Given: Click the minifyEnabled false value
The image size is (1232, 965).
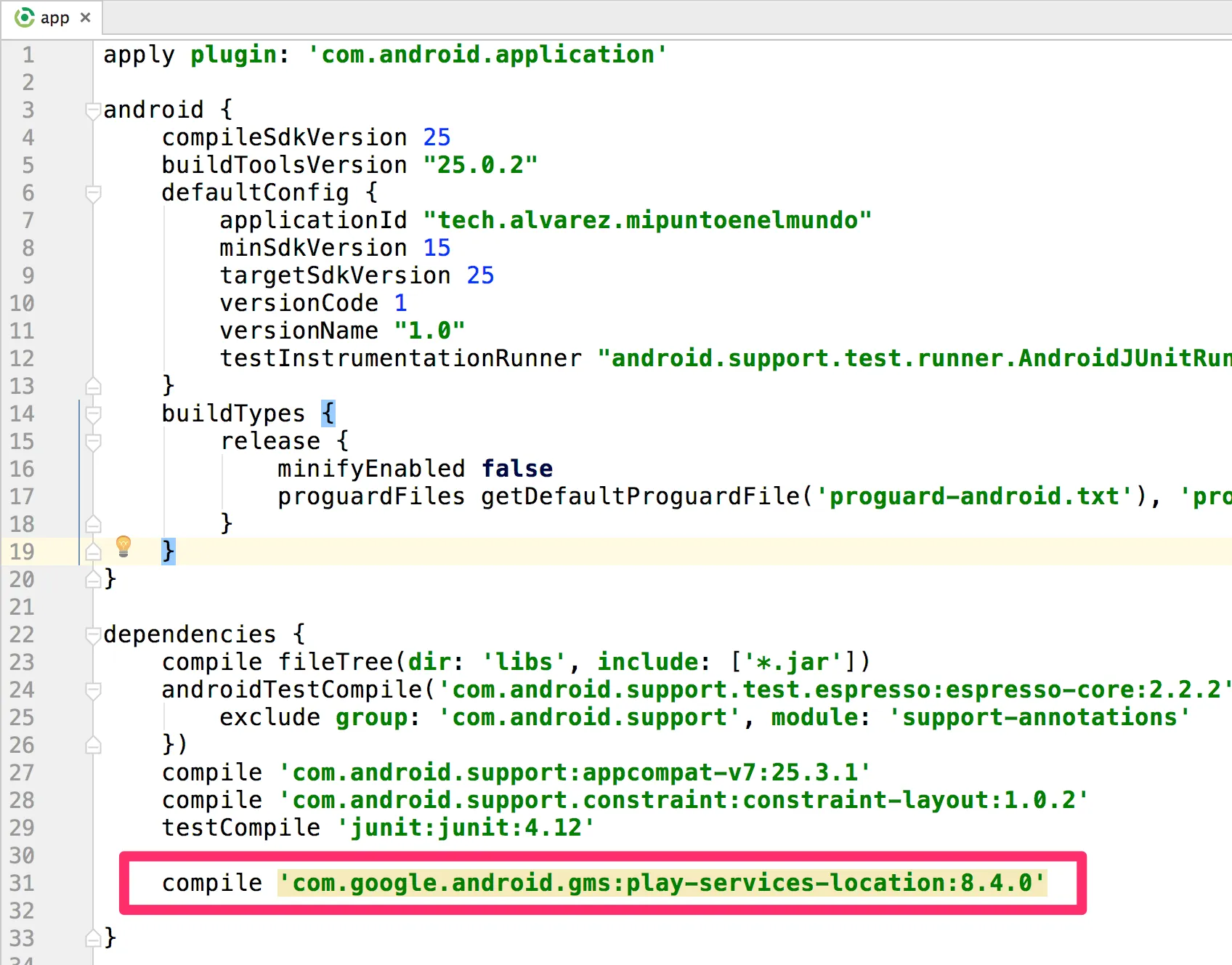Looking at the screenshot, I should (x=517, y=469).
